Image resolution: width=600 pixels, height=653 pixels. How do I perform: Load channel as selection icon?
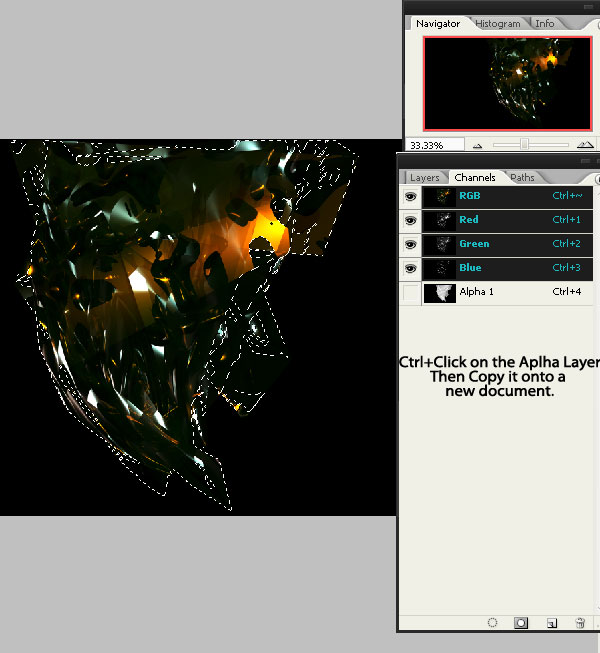tap(493, 623)
